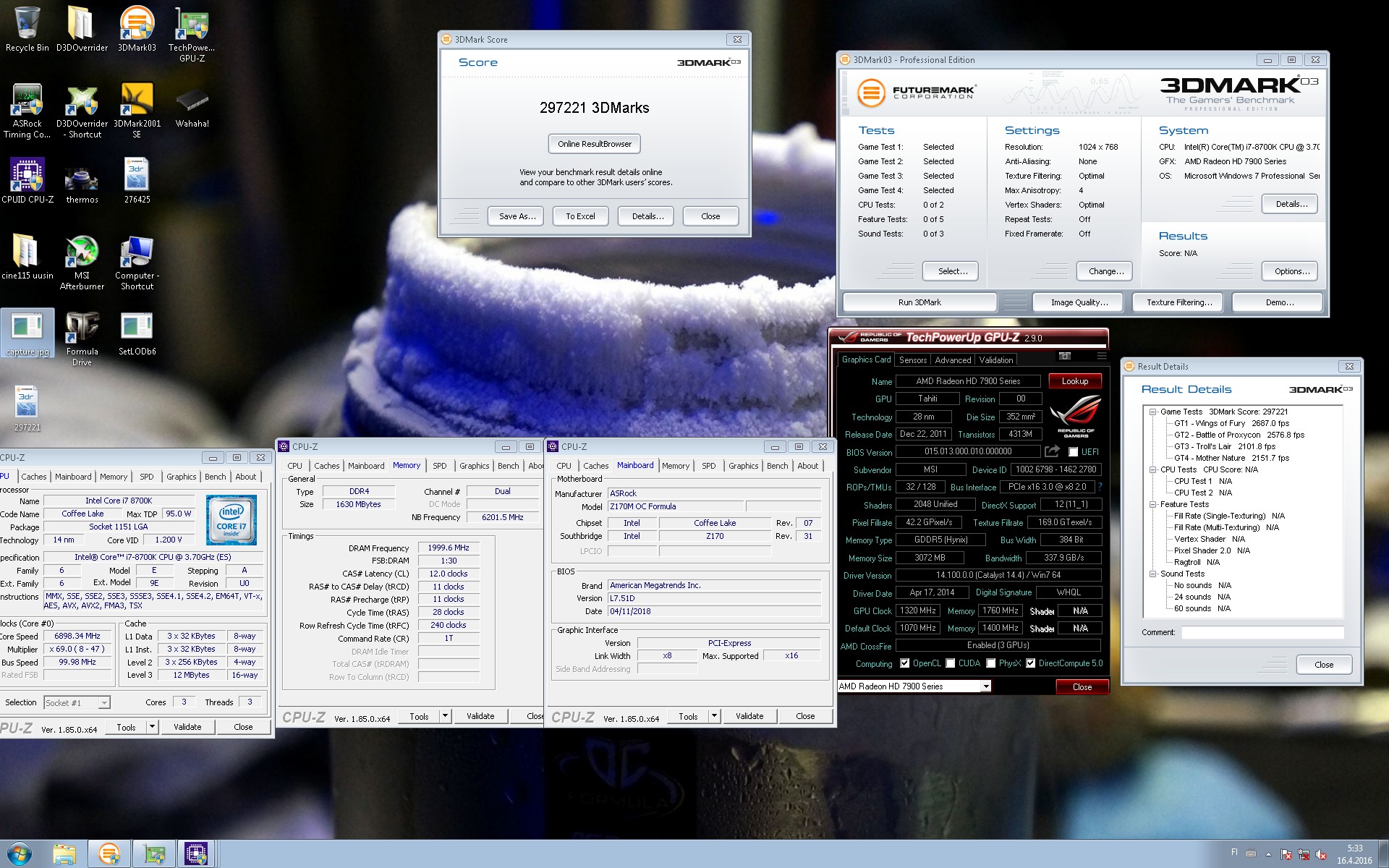Click Image Quality... in 3DMark03
The height and width of the screenshot is (868, 1389).
(1079, 302)
